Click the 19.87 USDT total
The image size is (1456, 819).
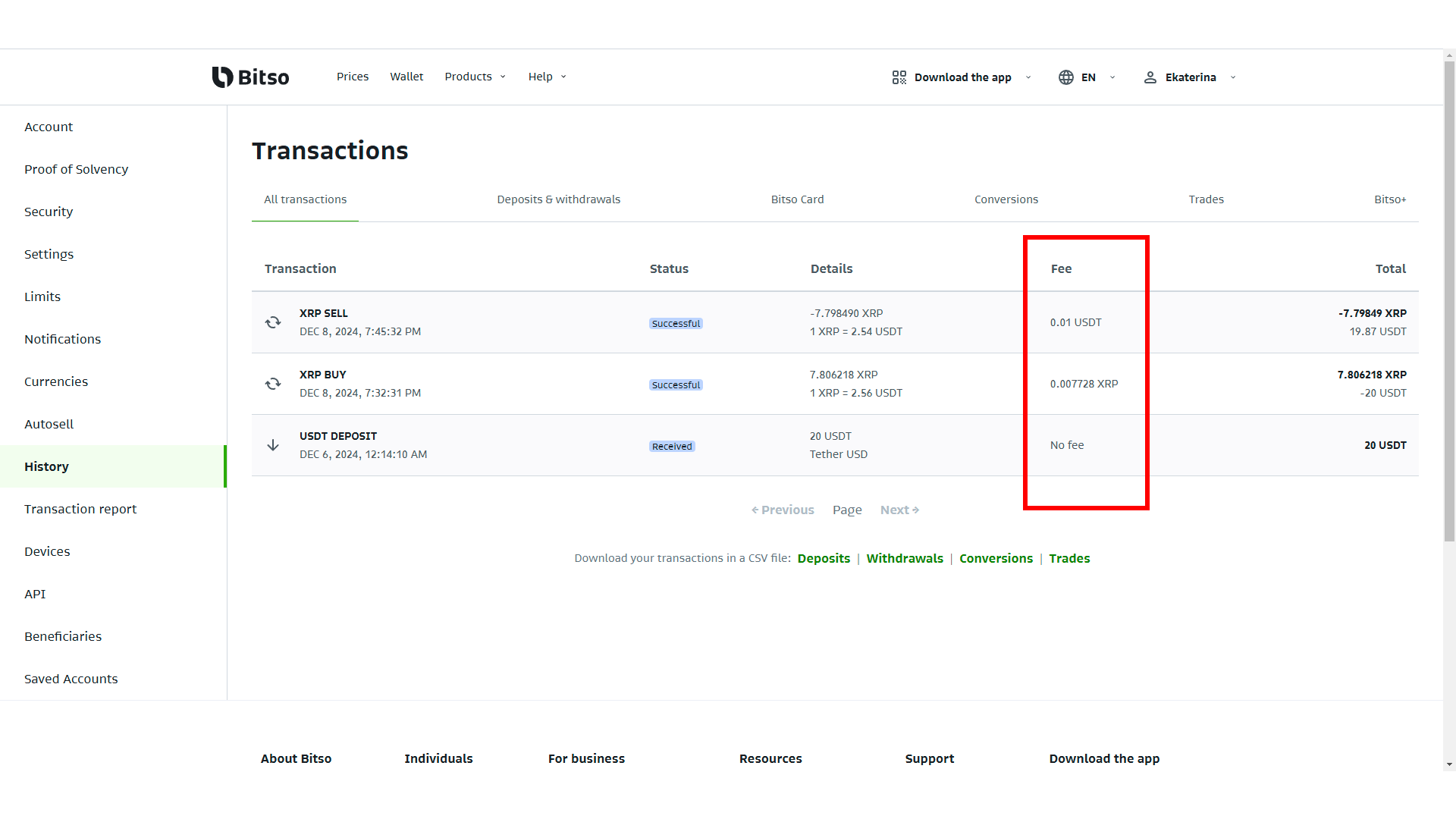pos(1378,331)
